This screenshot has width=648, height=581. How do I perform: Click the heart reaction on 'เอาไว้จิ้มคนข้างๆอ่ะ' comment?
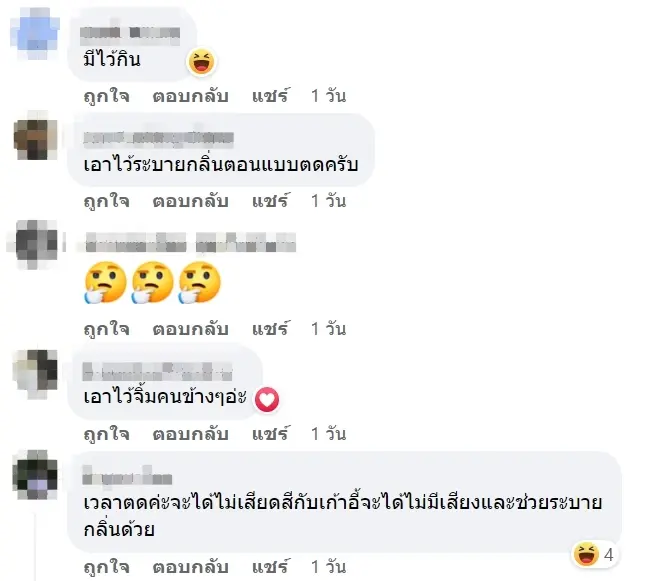267,400
